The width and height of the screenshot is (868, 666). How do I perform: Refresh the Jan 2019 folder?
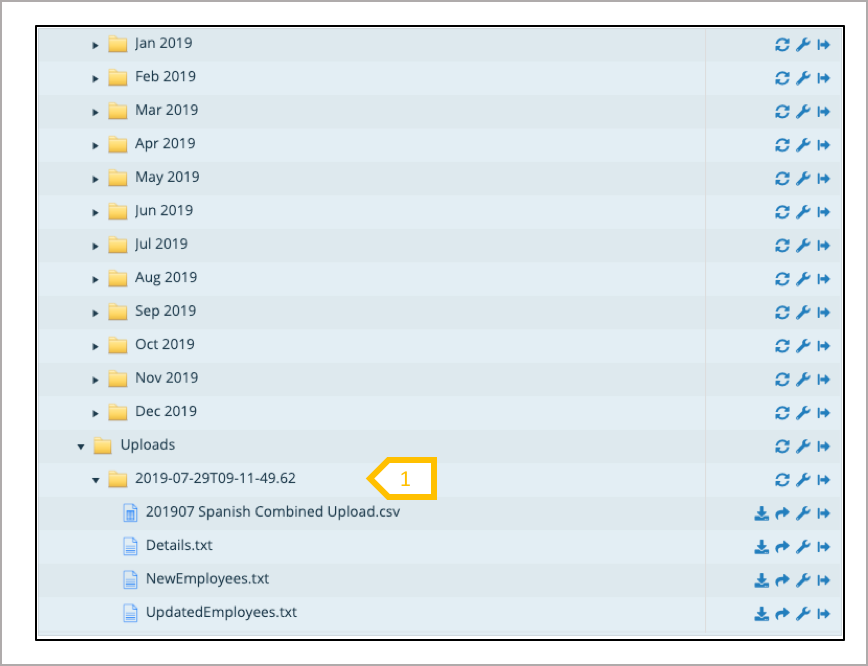(782, 45)
